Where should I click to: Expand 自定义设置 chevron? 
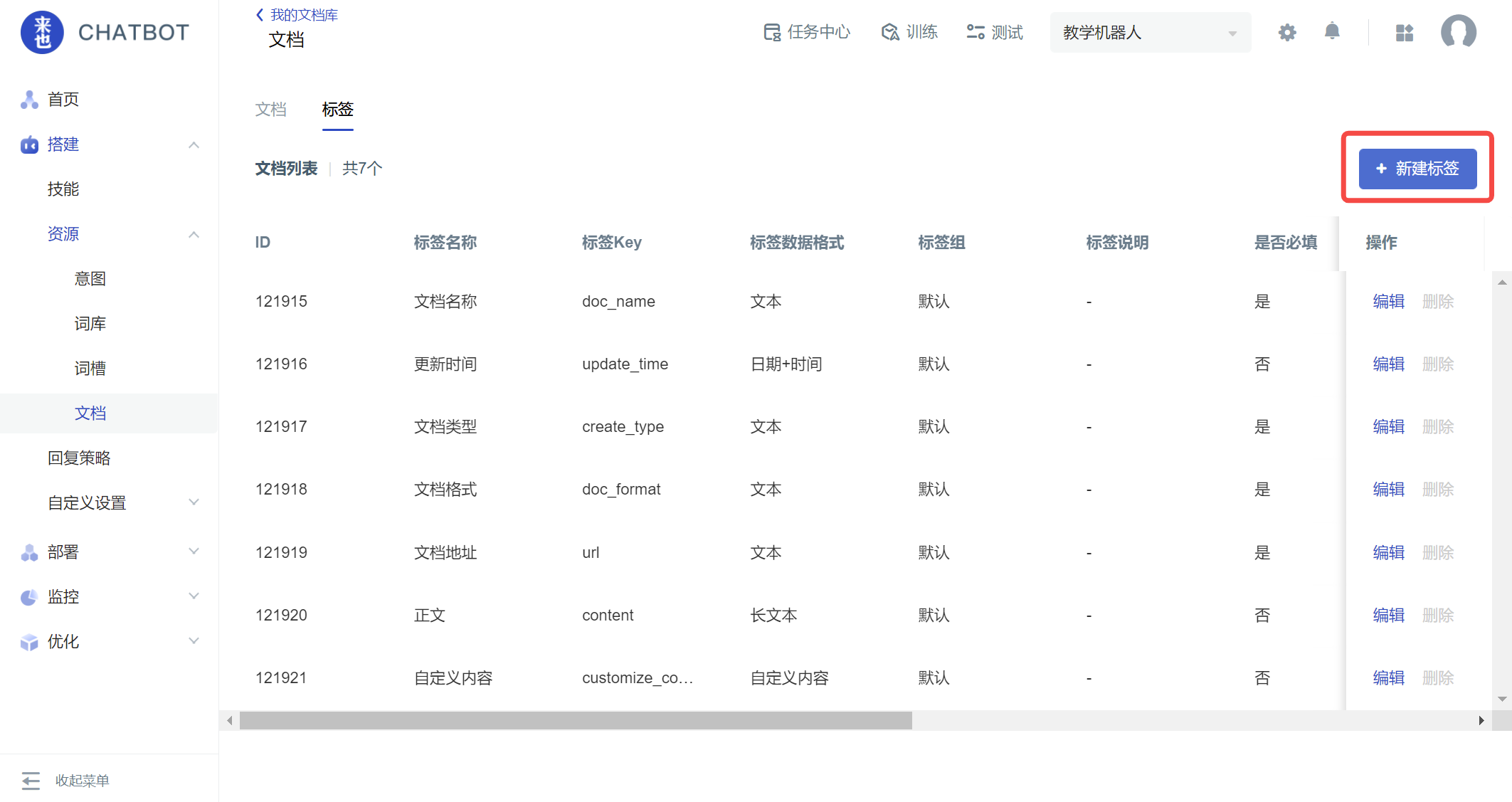194,502
